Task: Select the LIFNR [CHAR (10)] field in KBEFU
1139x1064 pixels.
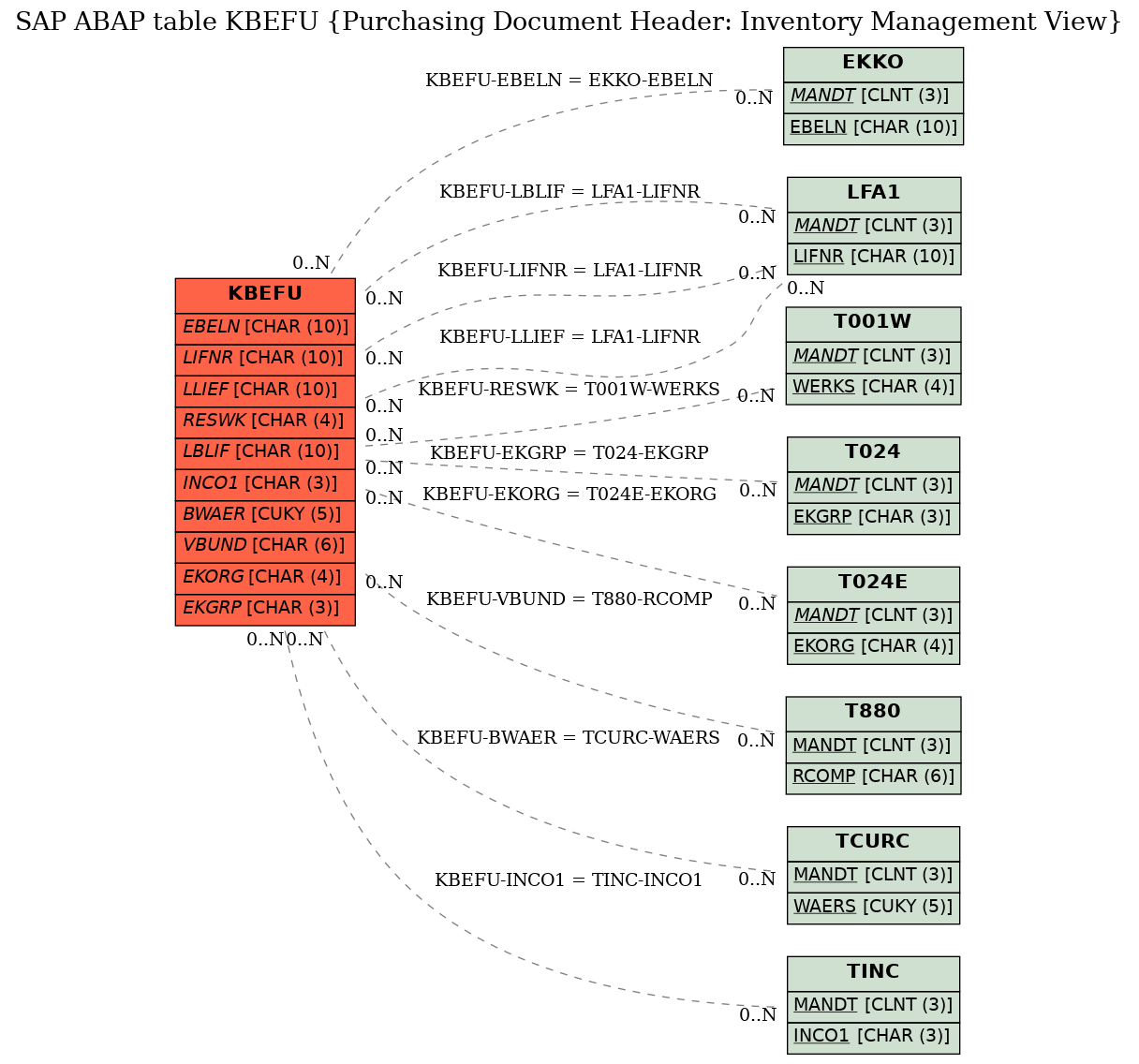Action: coord(265,359)
